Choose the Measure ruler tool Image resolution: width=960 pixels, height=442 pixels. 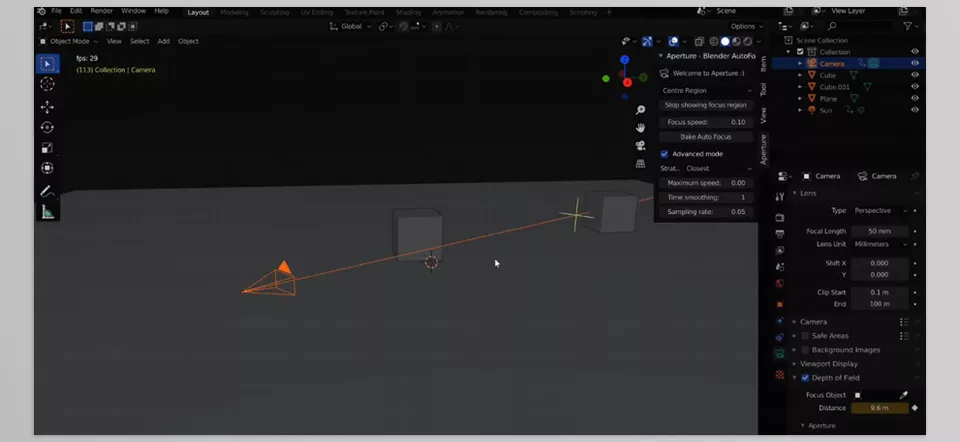[48, 212]
